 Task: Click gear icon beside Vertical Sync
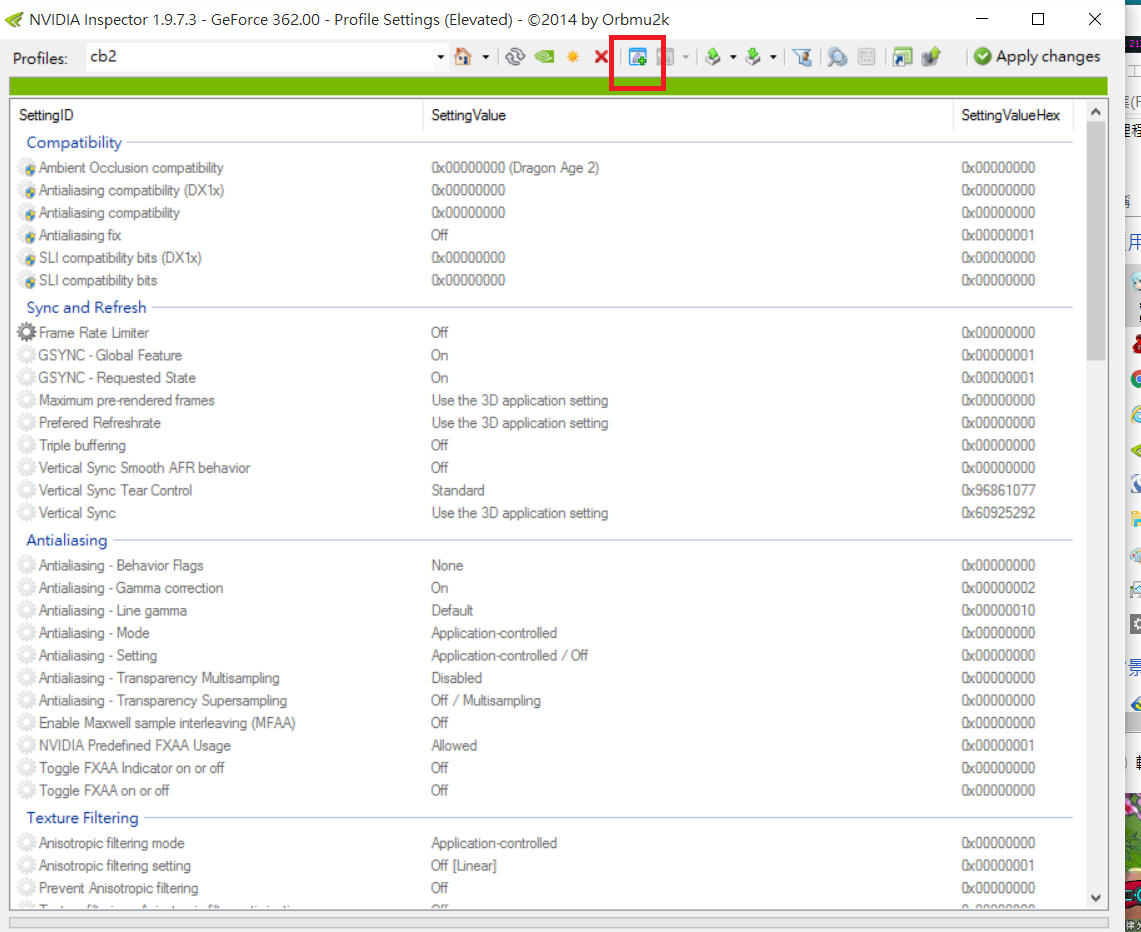[x=26, y=513]
